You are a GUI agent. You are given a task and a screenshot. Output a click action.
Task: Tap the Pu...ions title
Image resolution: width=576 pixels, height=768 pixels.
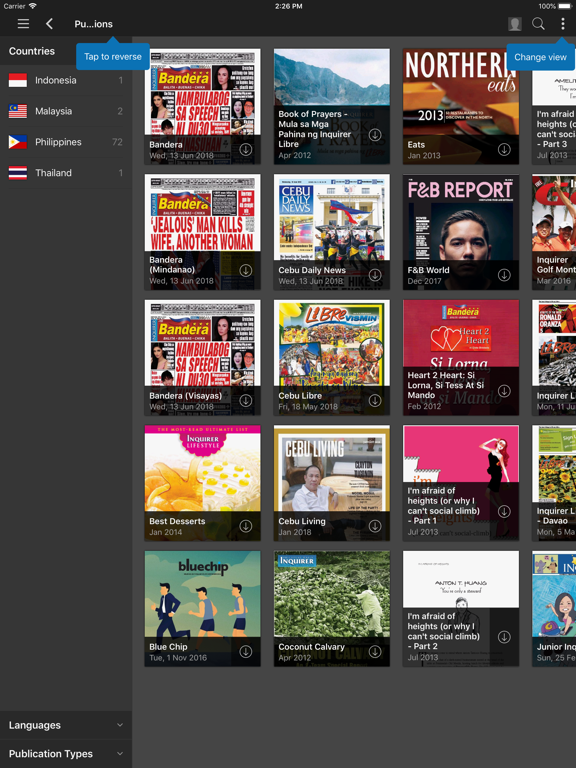tap(94, 24)
